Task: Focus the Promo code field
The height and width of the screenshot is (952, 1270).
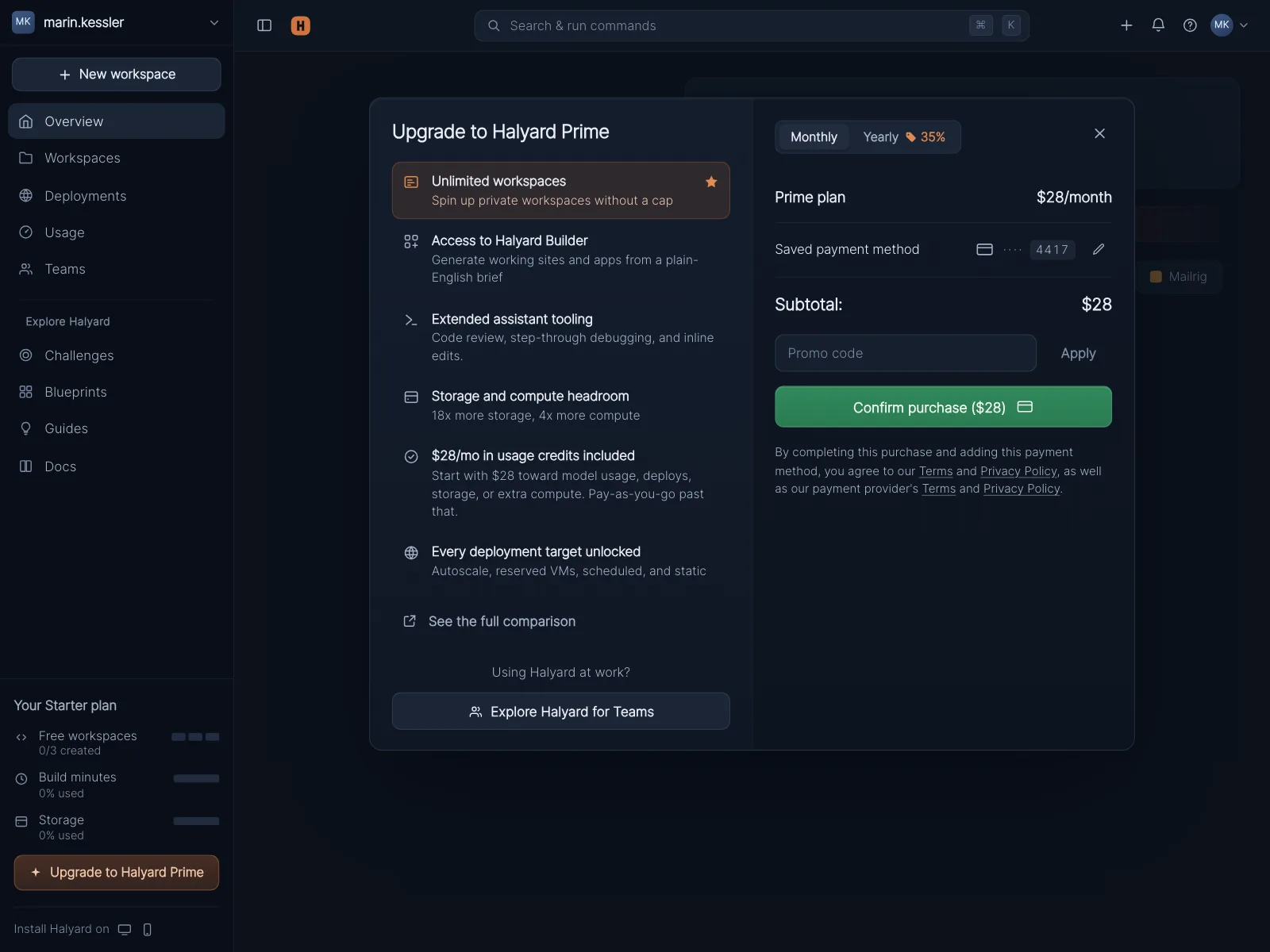Action: coord(906,353)
